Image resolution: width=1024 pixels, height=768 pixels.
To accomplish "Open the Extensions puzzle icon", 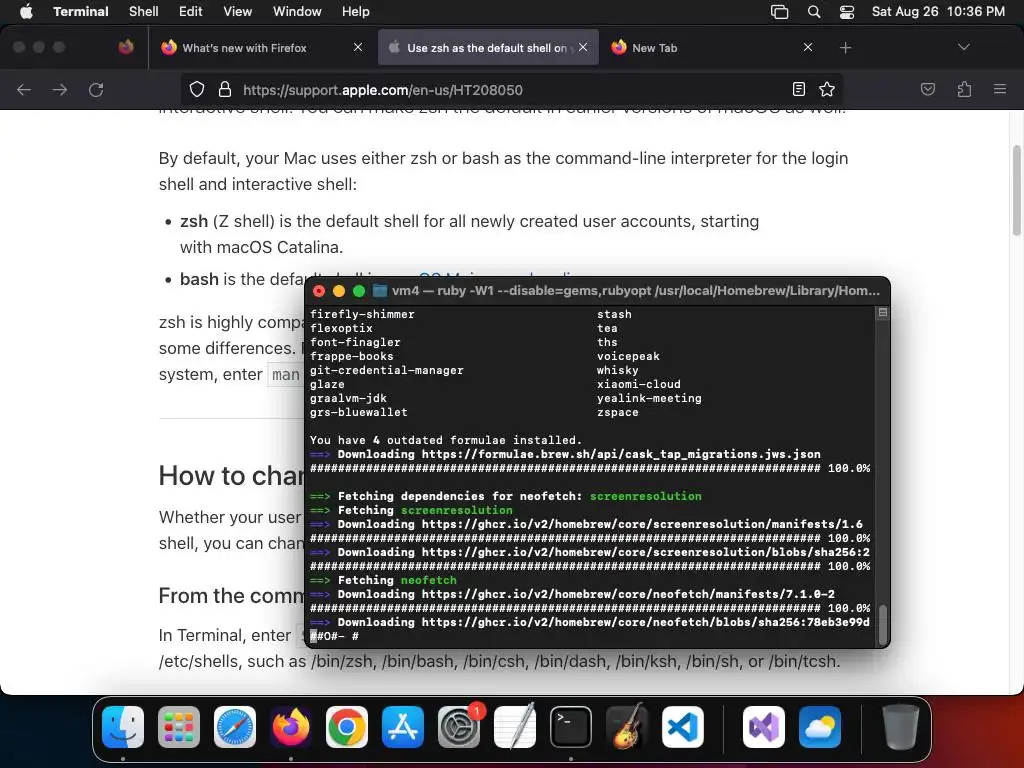I will (964, 89).
